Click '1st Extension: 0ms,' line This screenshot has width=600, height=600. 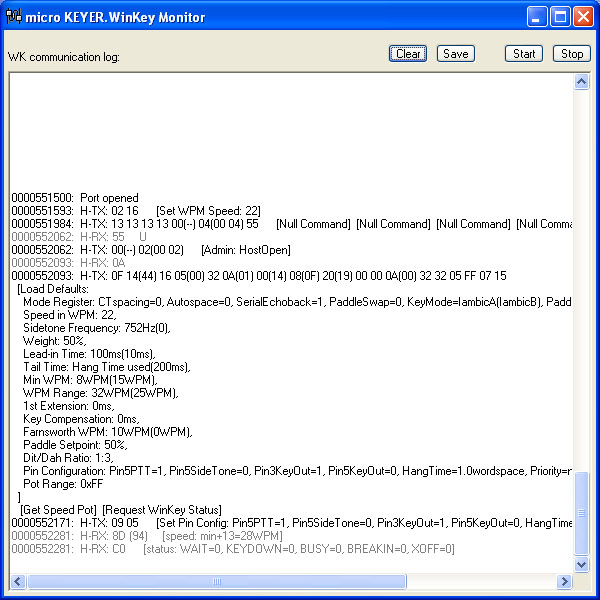[68, 406]
